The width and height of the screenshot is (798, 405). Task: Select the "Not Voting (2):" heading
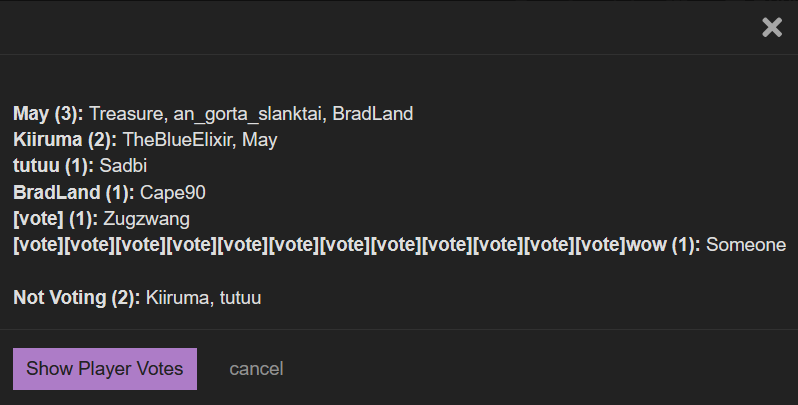(77, 298)
